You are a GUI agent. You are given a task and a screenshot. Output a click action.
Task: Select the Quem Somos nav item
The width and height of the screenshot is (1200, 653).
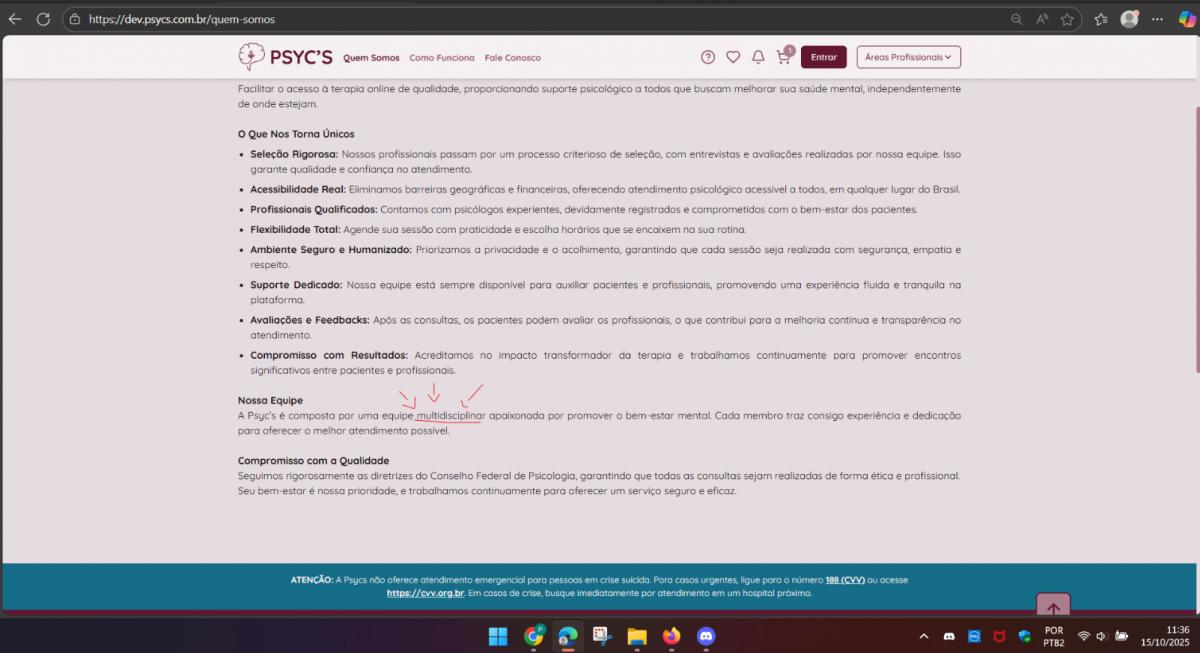(371, 58)
